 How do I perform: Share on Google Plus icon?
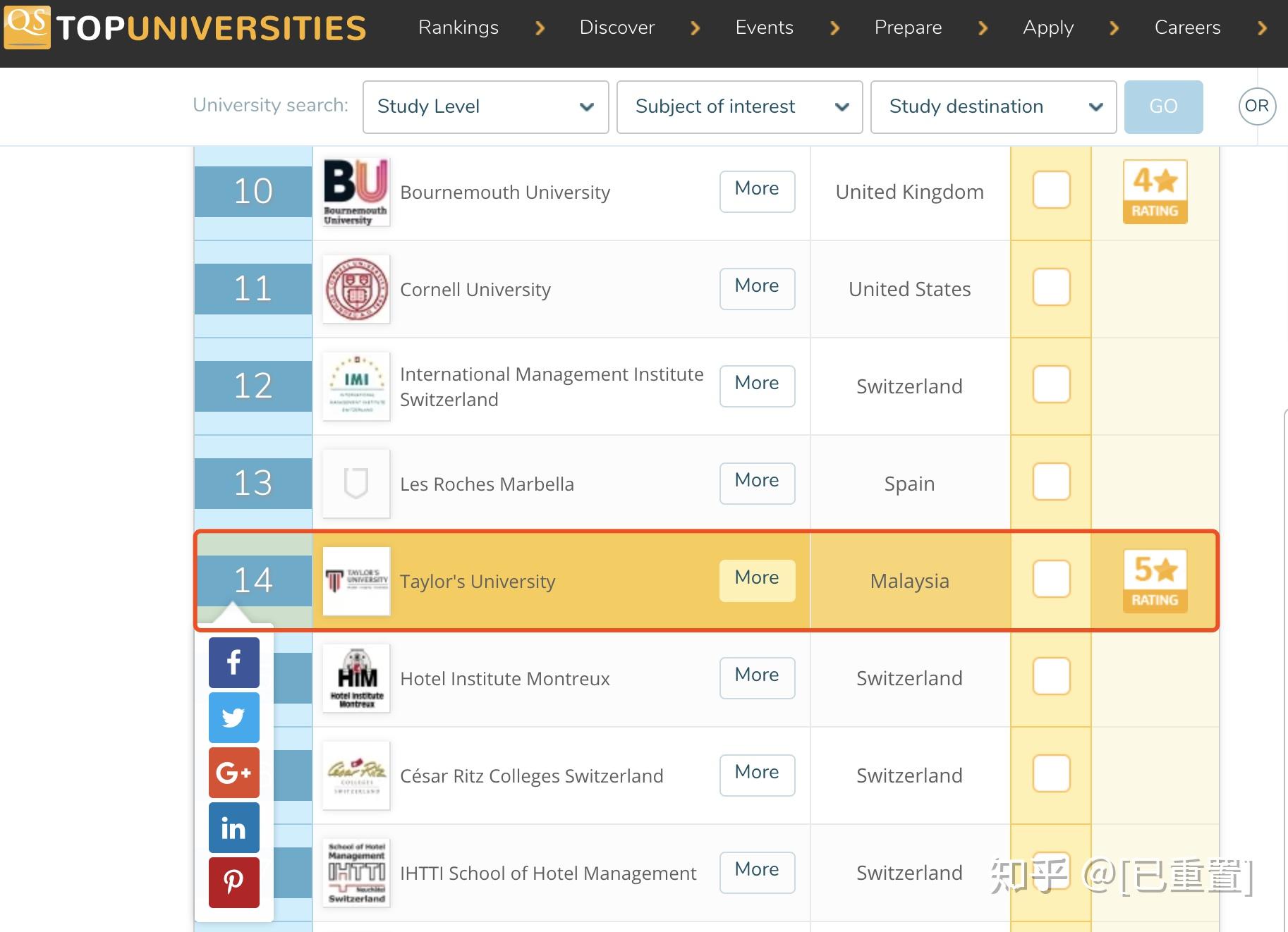click(234, 773)
